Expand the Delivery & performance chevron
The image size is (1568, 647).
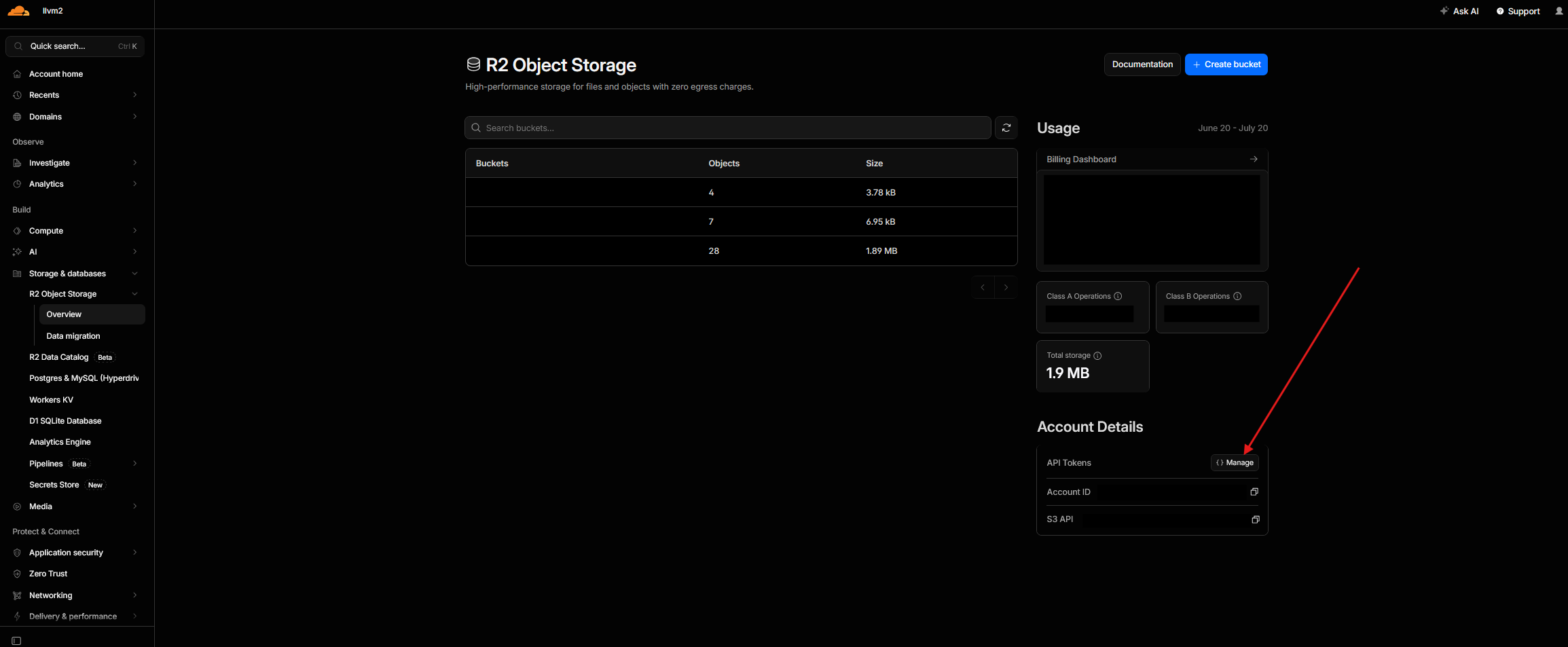(135, 616)
